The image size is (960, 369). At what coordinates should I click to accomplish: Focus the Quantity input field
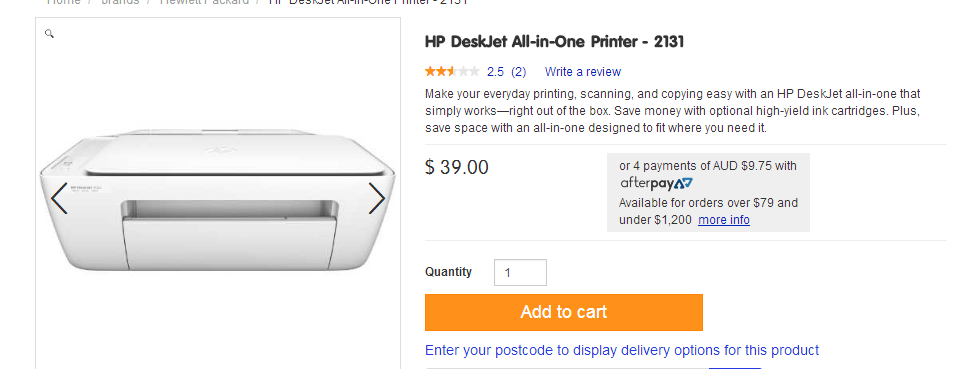pyautogui.click(x=520, y=272)
